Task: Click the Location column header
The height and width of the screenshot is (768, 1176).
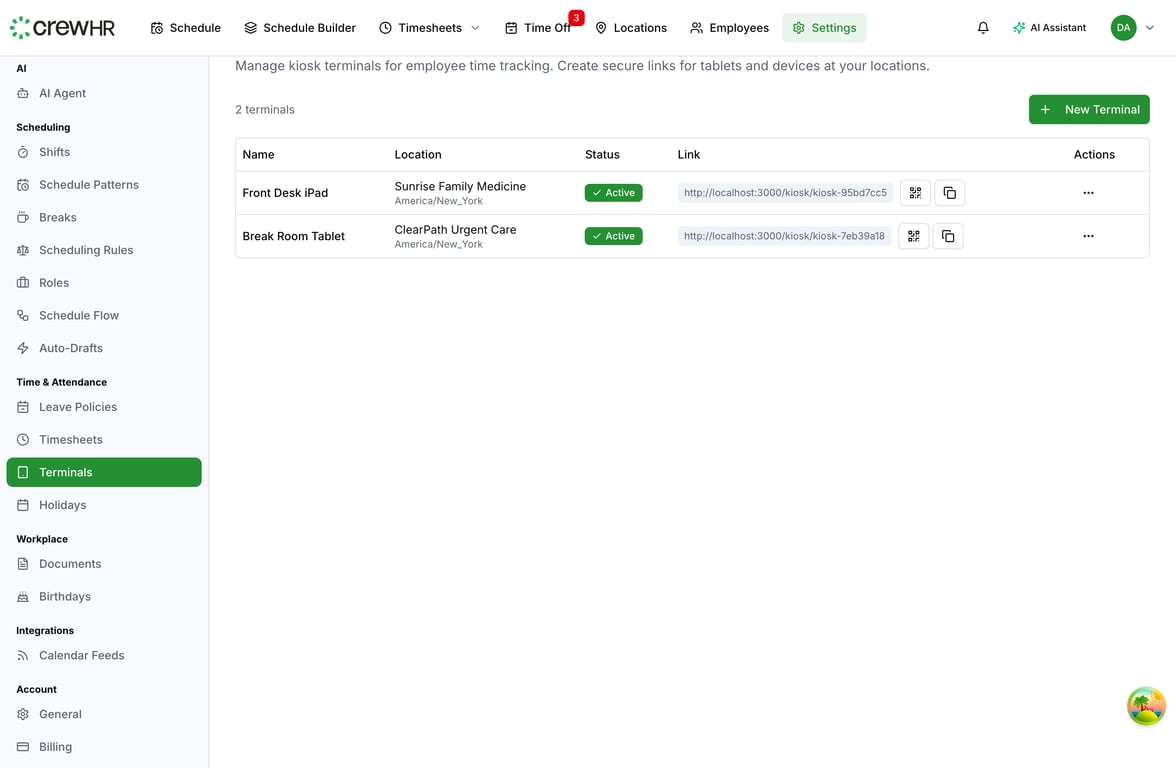Action: [x=418, y=154]
